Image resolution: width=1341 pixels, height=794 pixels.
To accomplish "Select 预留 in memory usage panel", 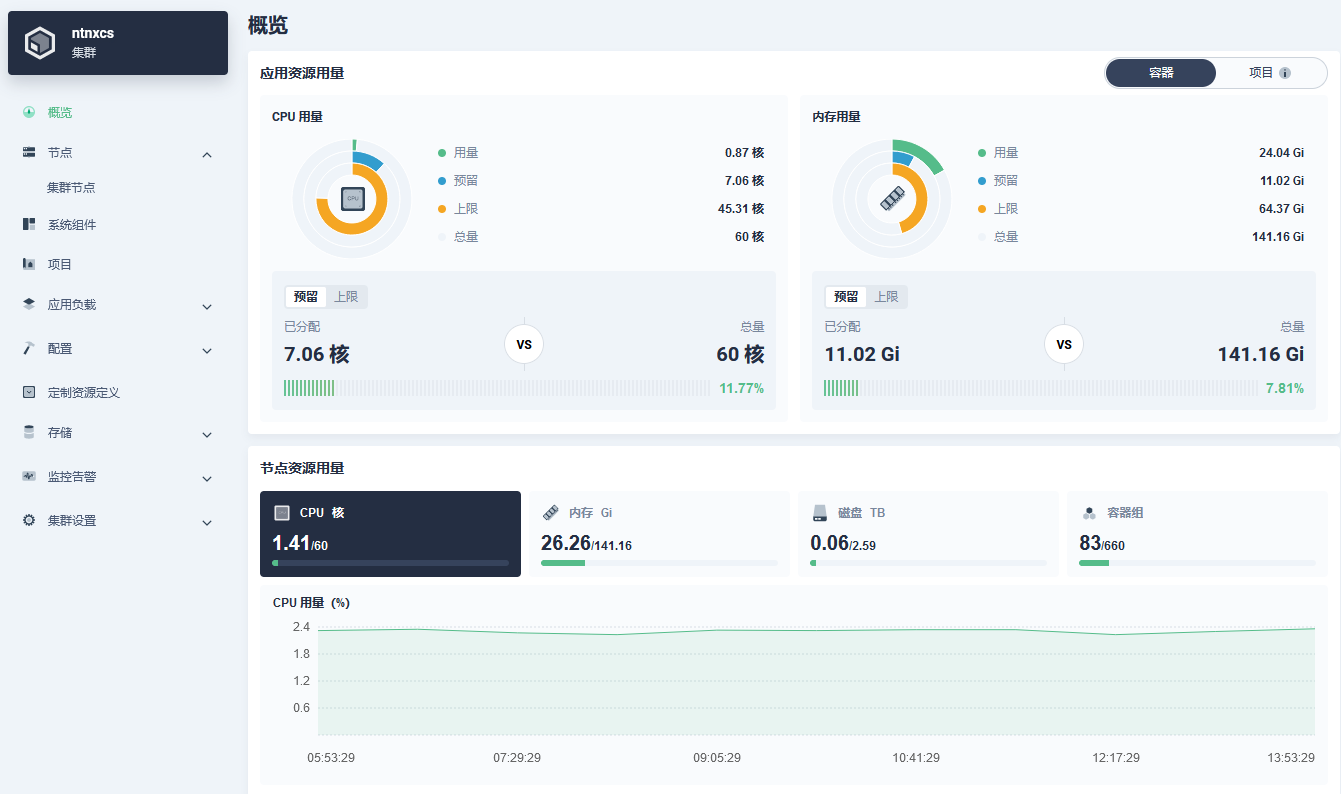I will pos(846,297).
